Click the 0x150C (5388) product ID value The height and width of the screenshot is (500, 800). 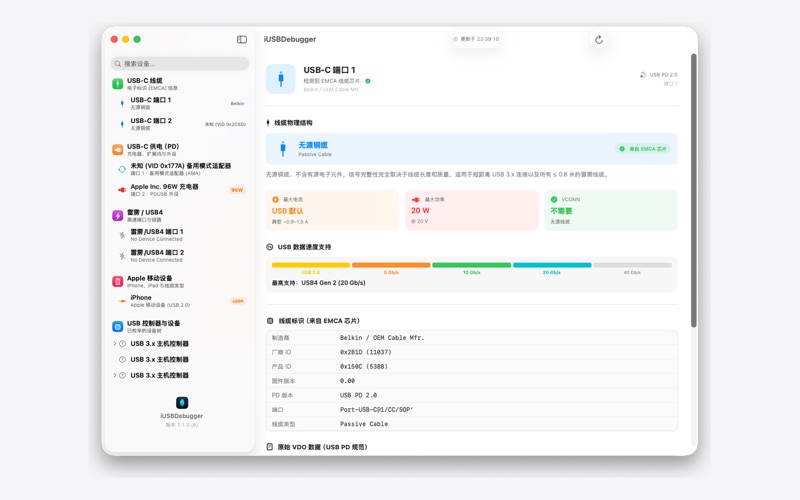point(364,366)
